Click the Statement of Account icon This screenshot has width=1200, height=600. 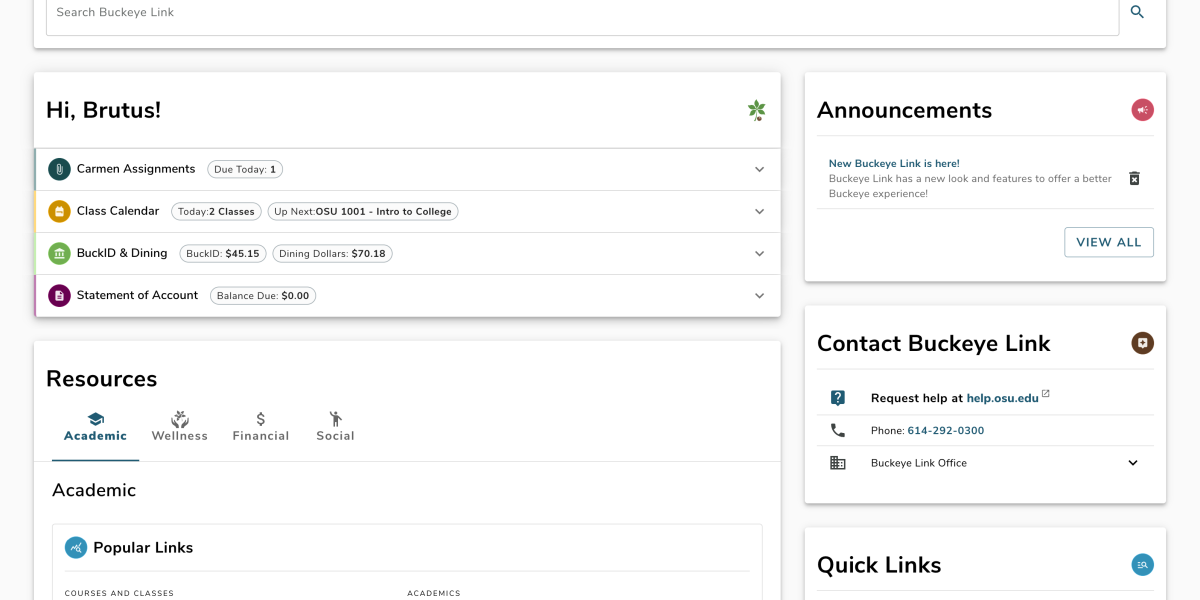(59, 295)
